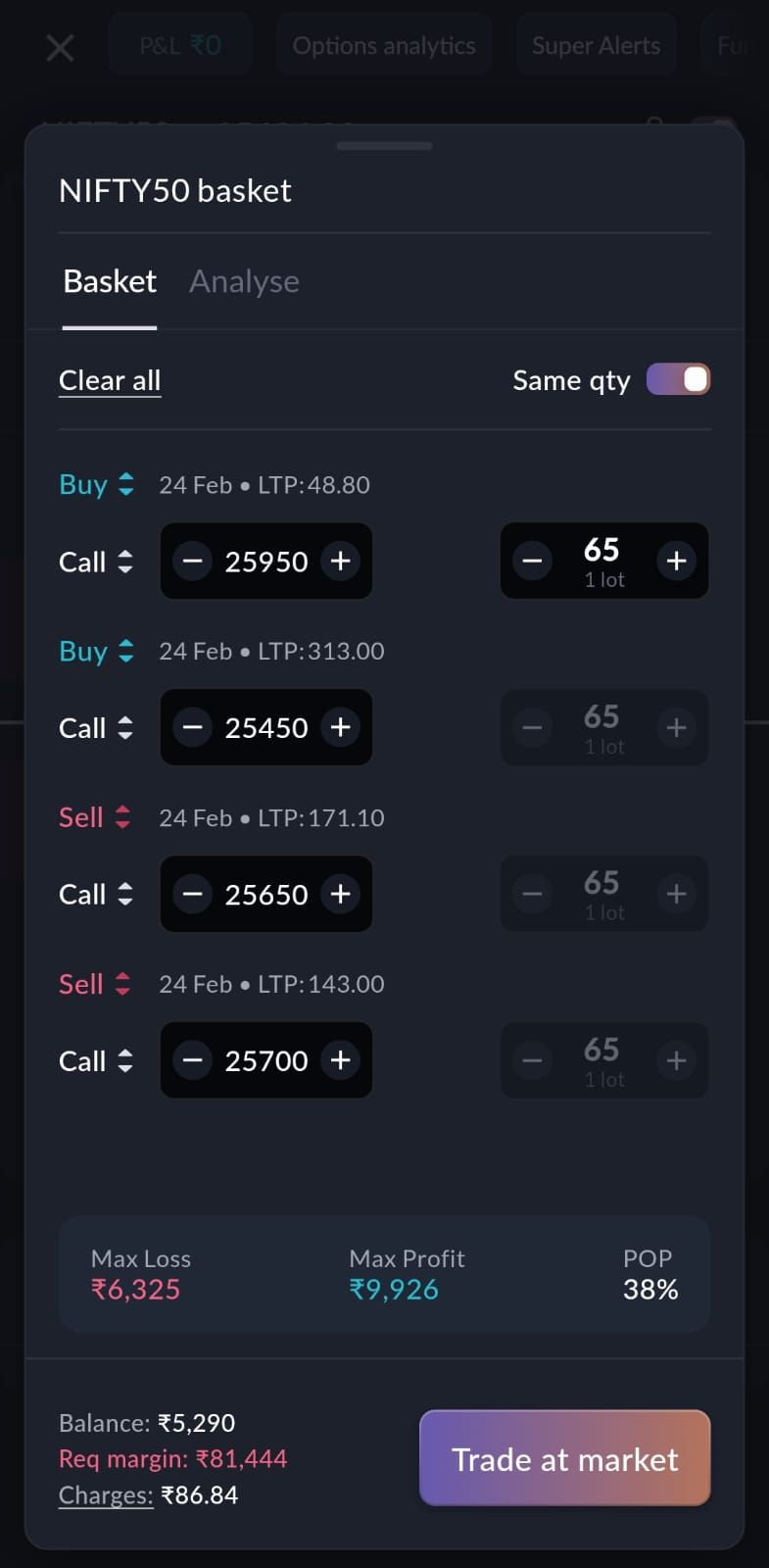Screen dimensions: 769x1568
Task: View the Charges breakdown link
Action: click(x=106, y=1495)
